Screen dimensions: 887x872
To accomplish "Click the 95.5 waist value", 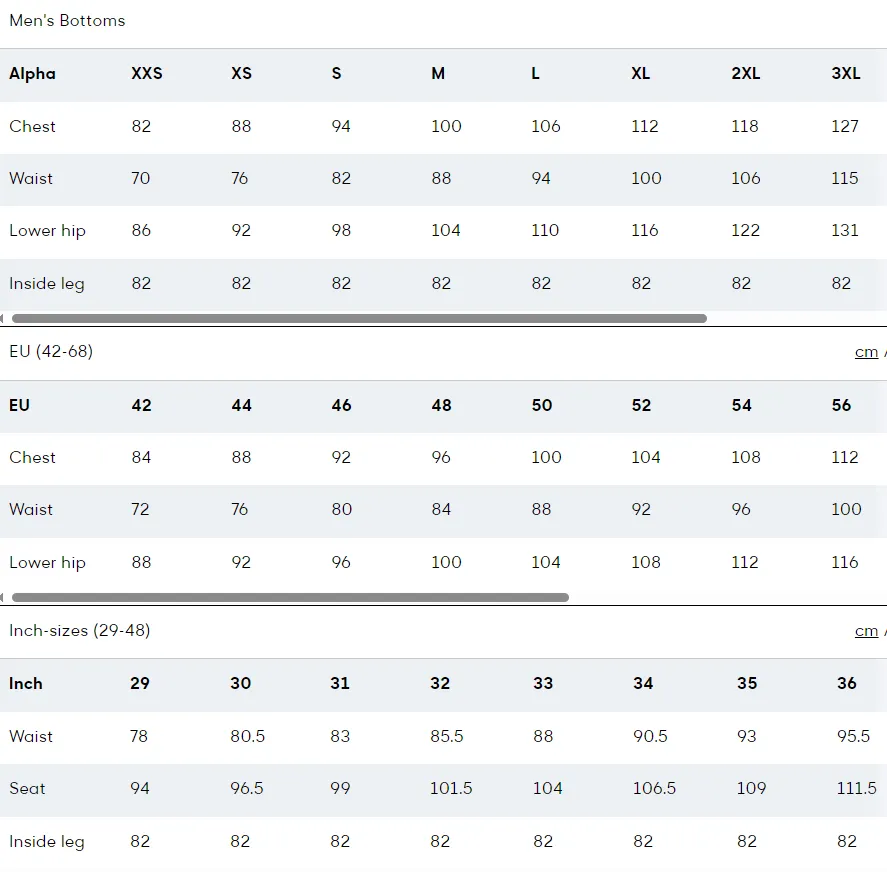I will click(853, 736).
